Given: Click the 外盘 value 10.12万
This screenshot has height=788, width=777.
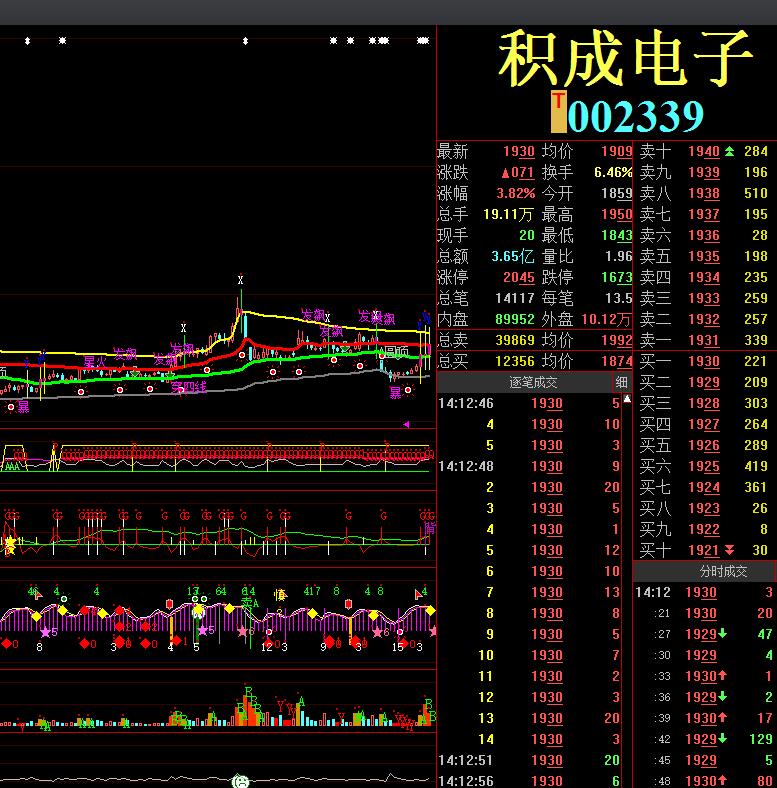Looking at the screenshot, I should tap(606, 319).
